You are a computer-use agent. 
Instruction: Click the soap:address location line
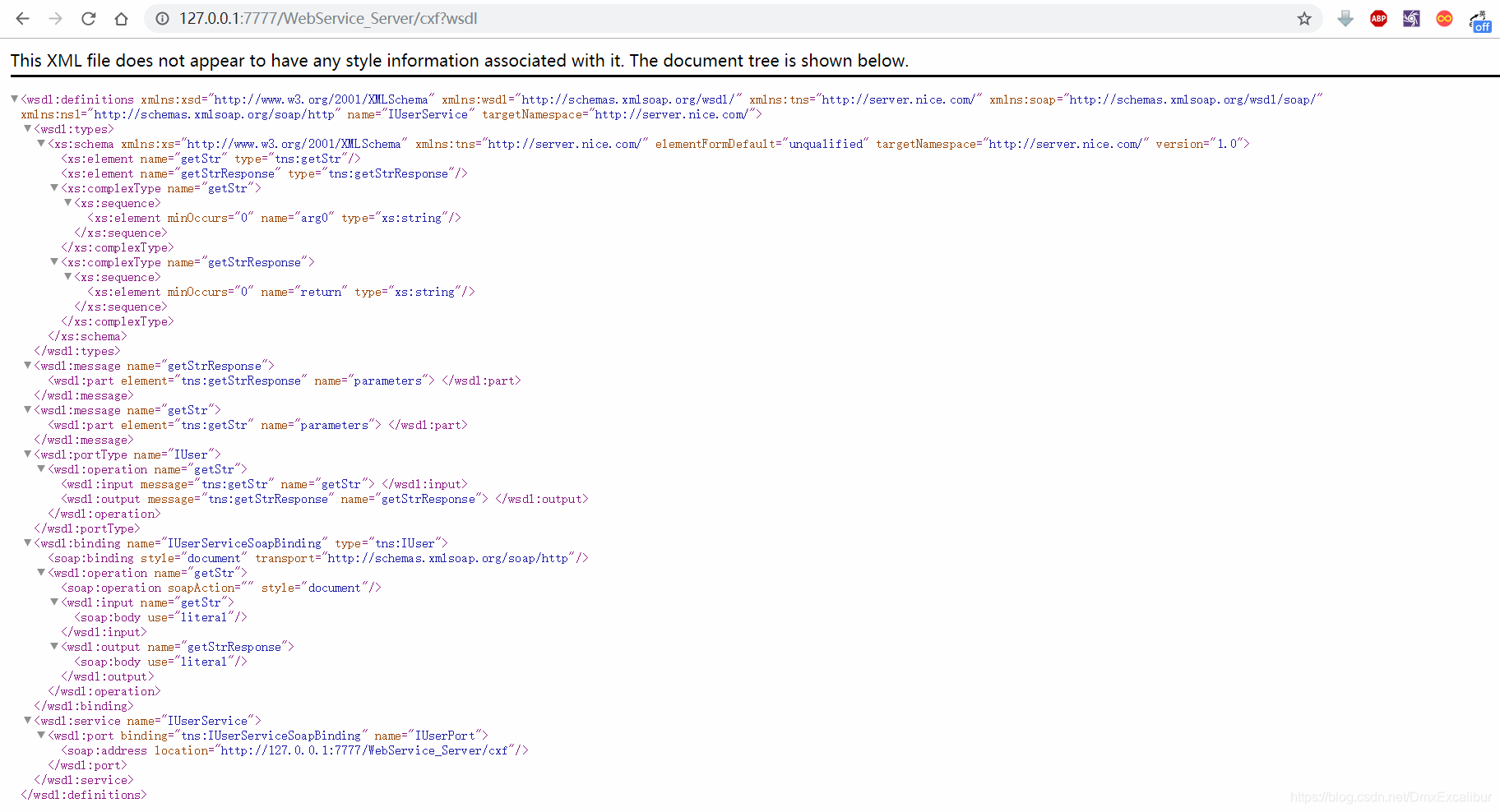(294, 750)
